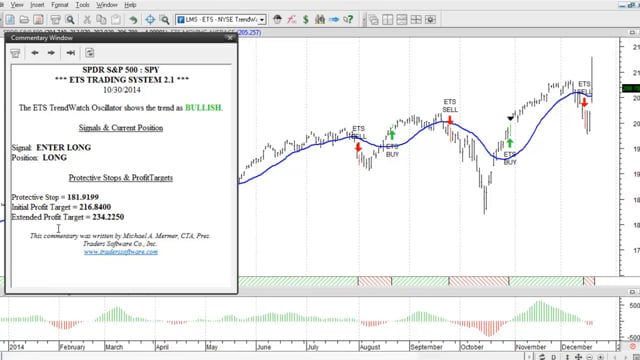Click the Save toolbar icon
This screenshot has width=640, height=360.
click(38, 19)
